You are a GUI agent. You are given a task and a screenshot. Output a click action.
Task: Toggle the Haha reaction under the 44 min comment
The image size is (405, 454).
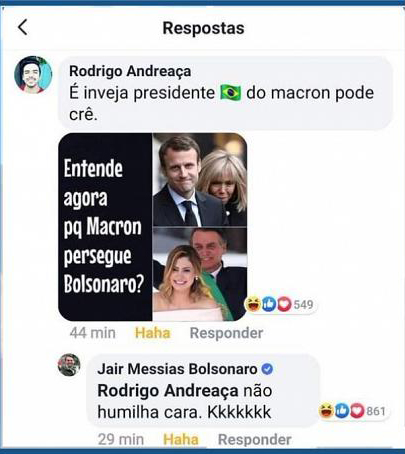pos(153,333)
